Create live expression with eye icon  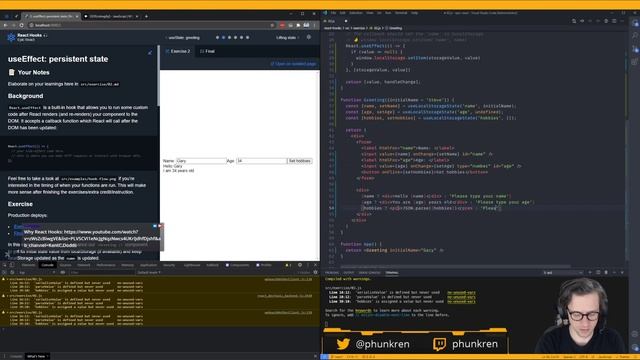click(x=62, y=272)
